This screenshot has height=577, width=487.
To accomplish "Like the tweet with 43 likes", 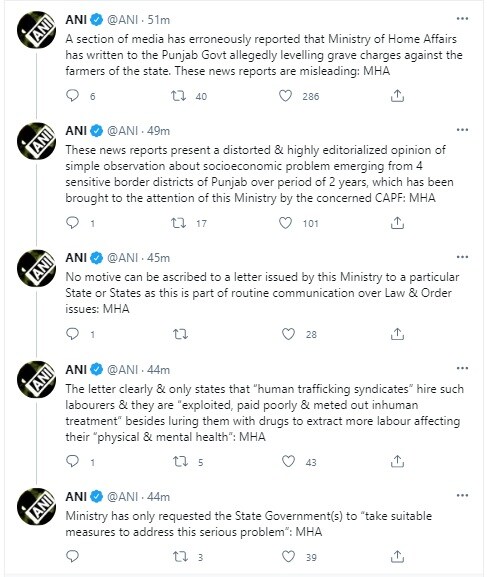I will point(288,461).
